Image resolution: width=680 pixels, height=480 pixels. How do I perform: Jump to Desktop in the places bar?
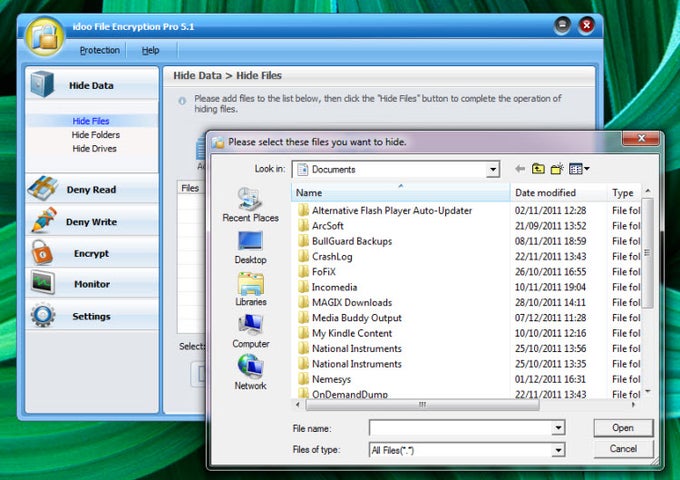[x=250, y=247]
